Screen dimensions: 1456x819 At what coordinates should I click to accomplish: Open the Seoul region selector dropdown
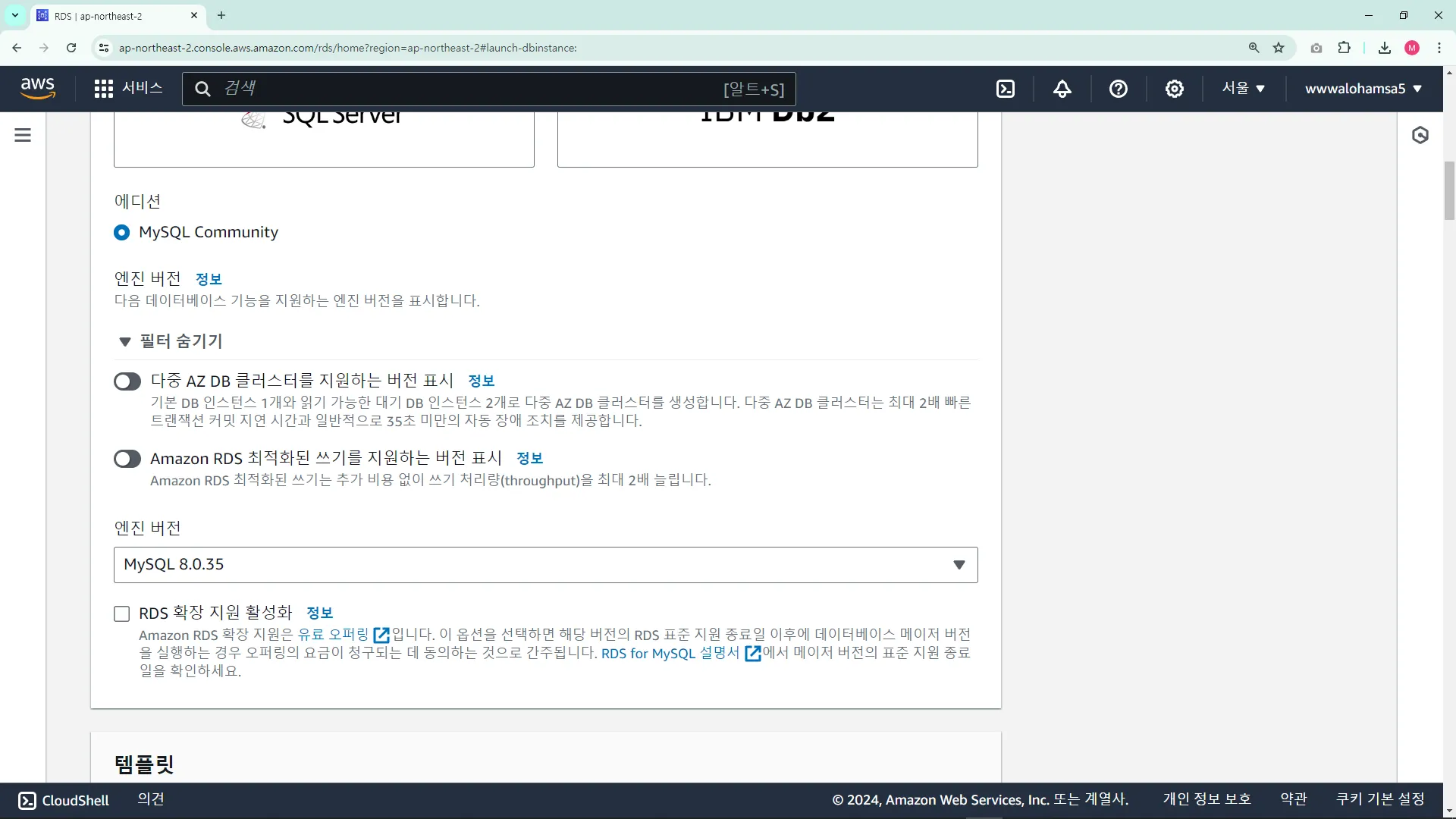pos(1243,89)
